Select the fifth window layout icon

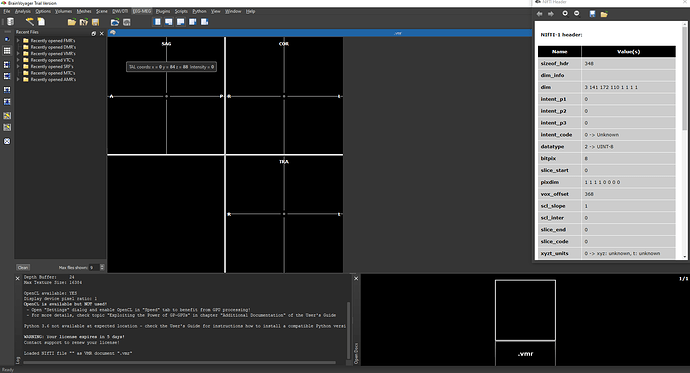(x=205, y=22)
